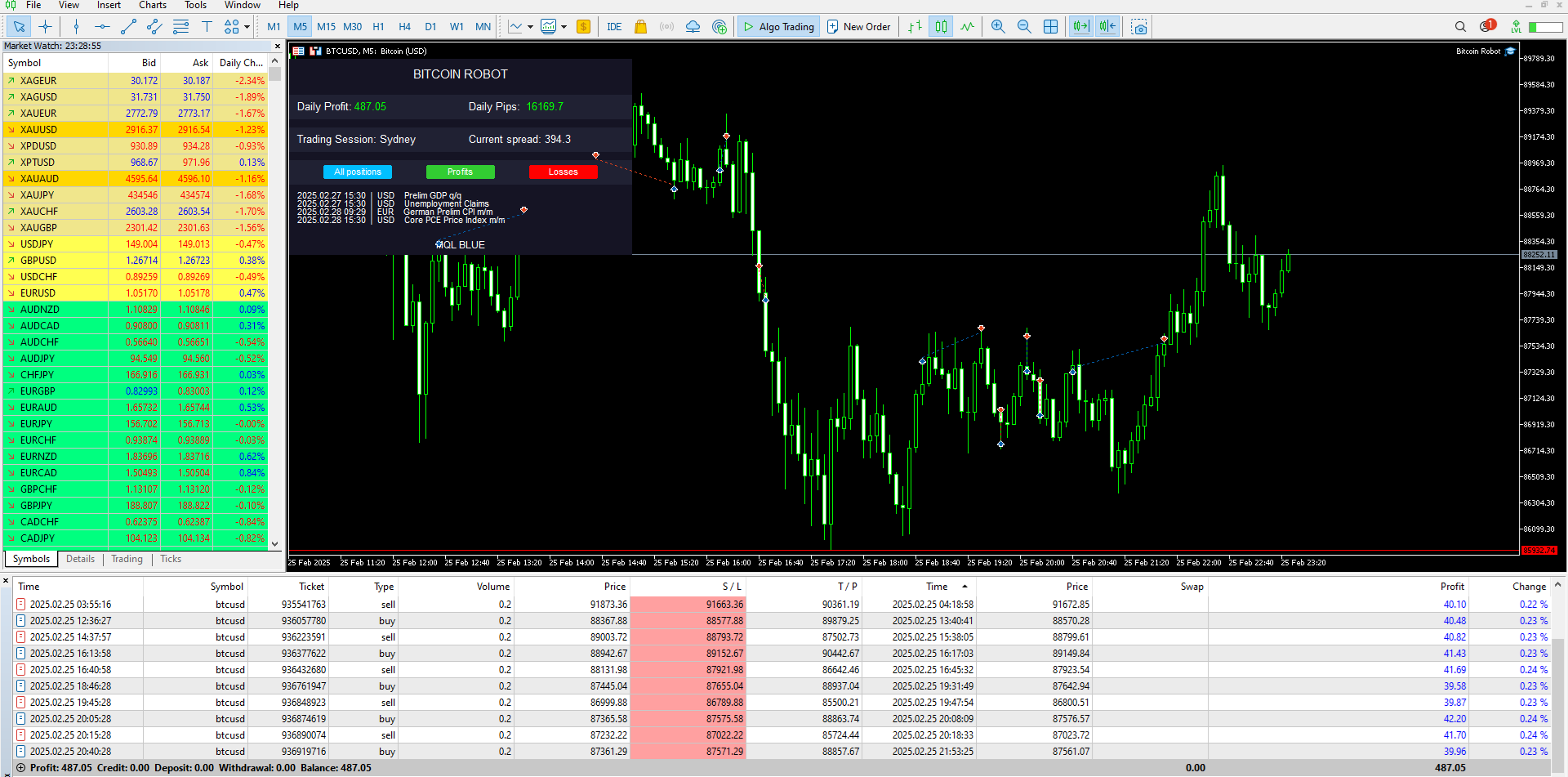Close the bottom history toolbox panel
This screenshot has width=1568, height=777.
tap(6, 581)
